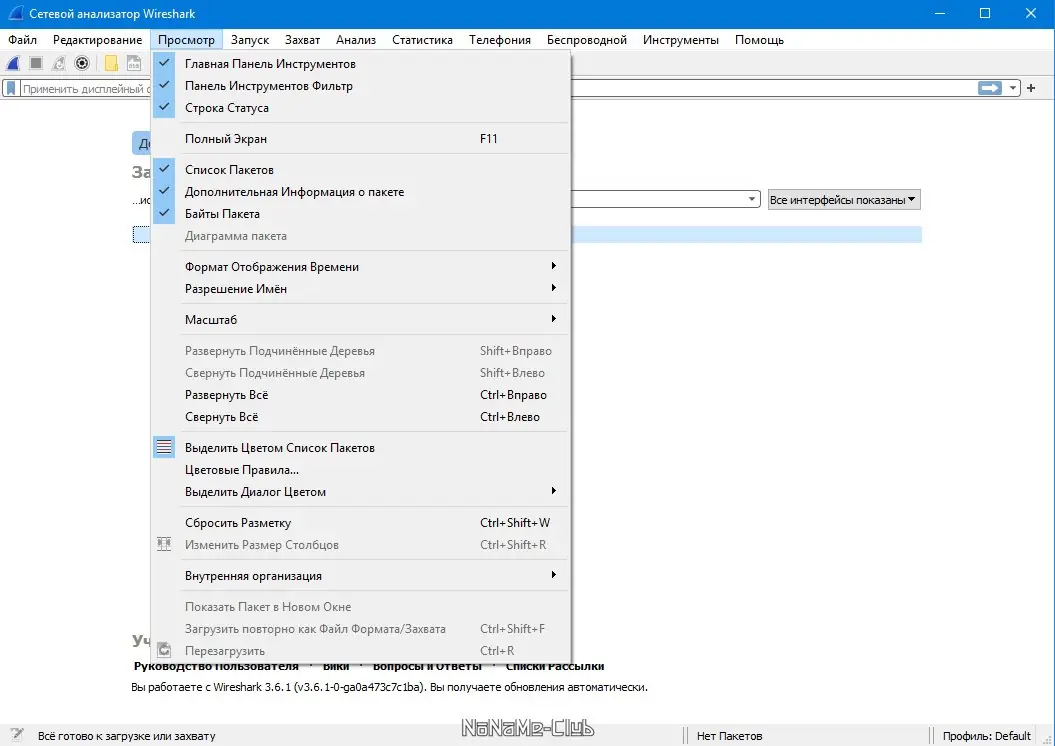Click the stop capture square icon
This screenshot has width=1055, height=746.
pyautogui.click(x=36, y=63)
